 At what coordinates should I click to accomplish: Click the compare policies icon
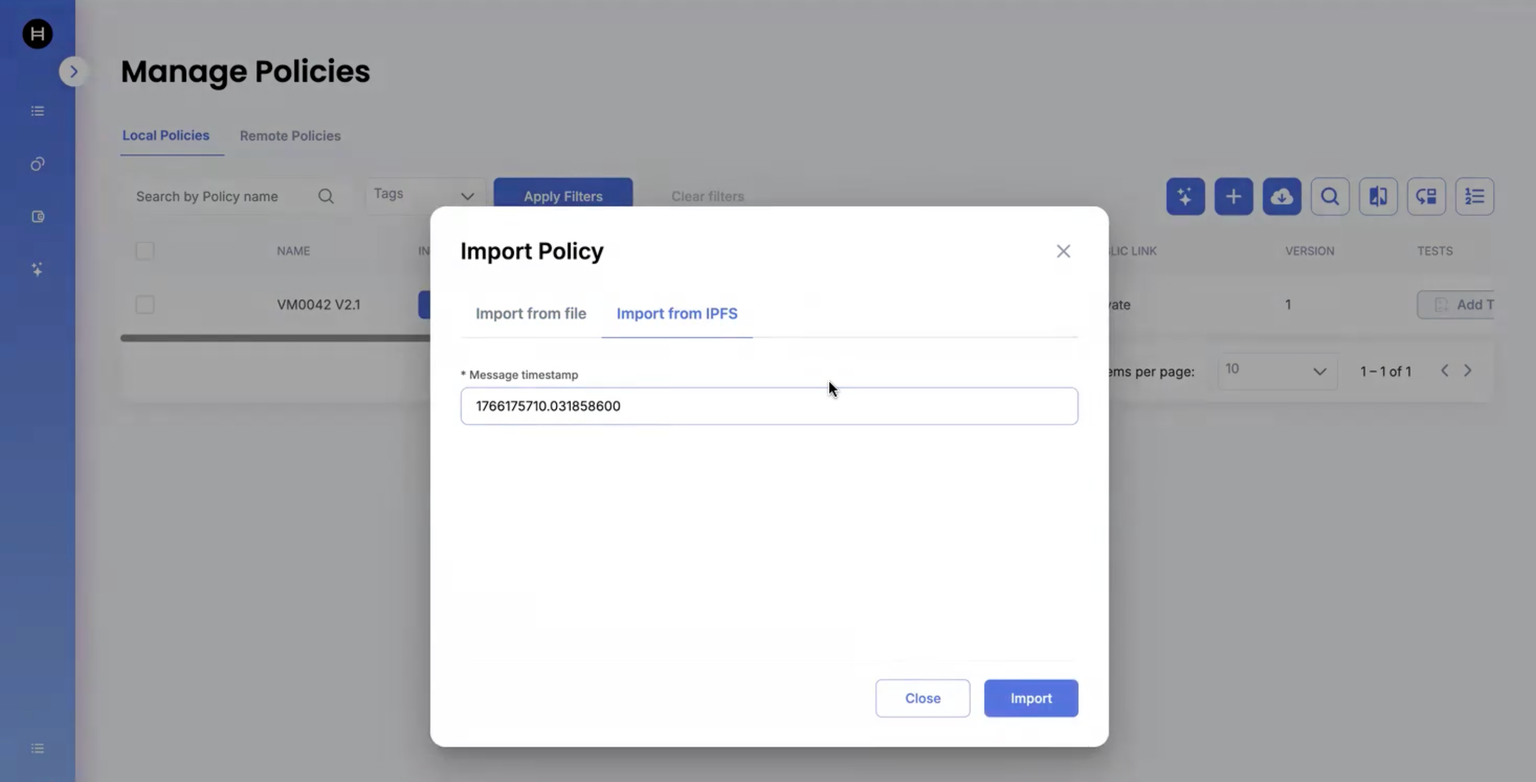(1378, 197)
